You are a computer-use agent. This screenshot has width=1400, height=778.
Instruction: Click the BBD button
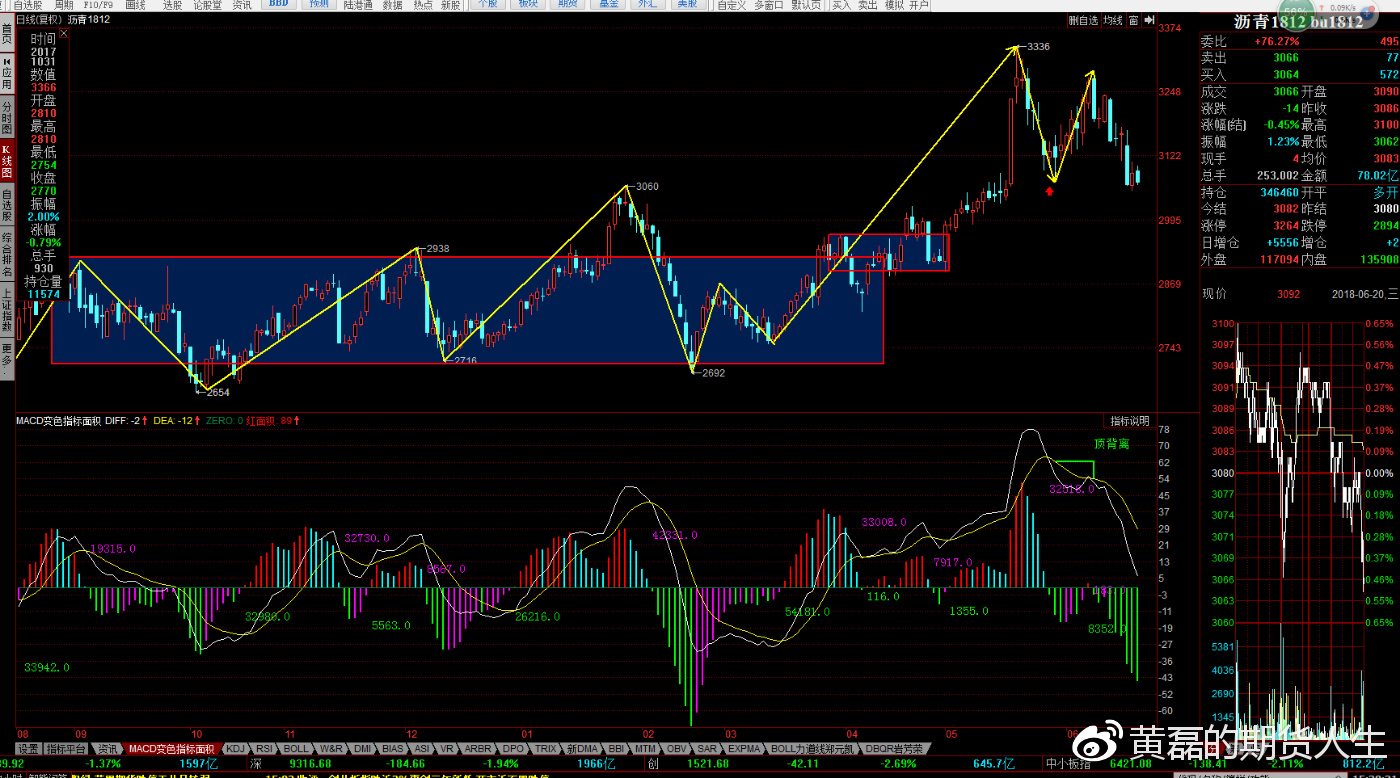coord(277,5)
